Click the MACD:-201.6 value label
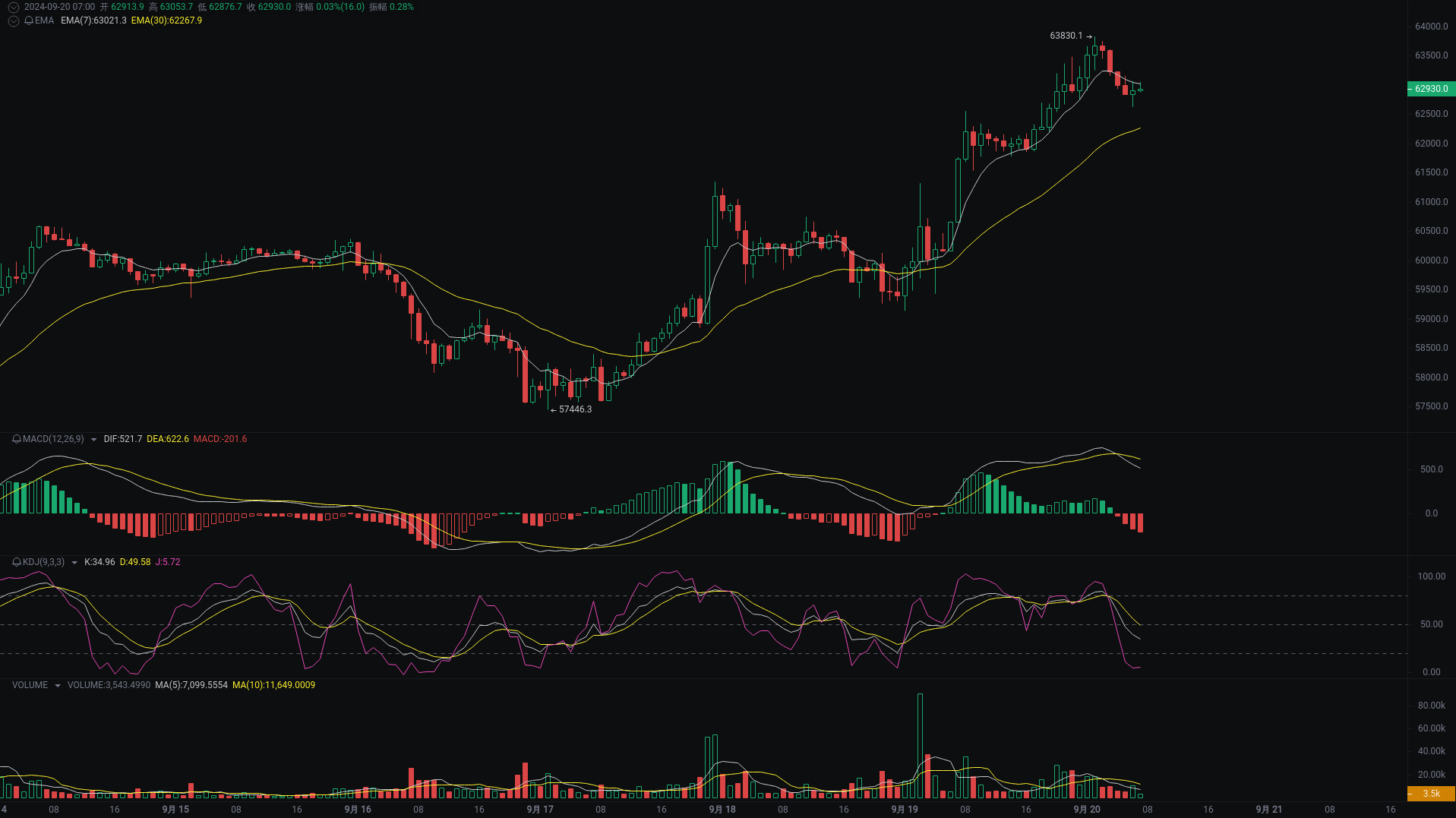 tap(221, 439)
